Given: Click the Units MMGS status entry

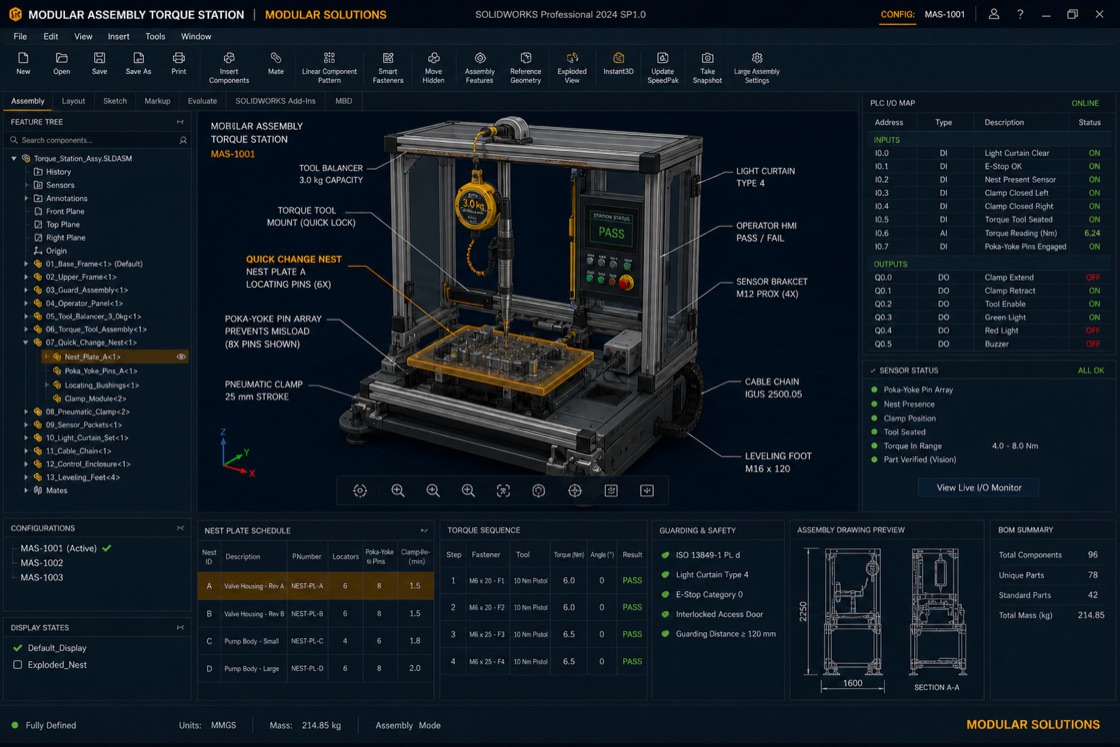Looking at the screenshot, I should [207, 725].
